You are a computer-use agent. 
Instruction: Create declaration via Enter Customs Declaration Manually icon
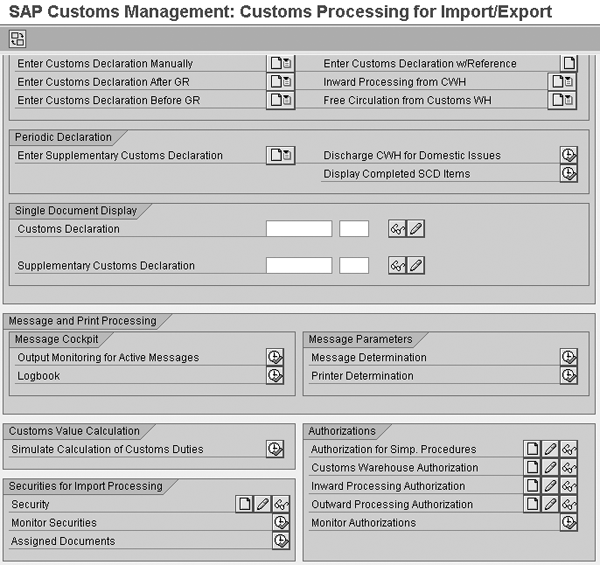(x=280, y=63)
